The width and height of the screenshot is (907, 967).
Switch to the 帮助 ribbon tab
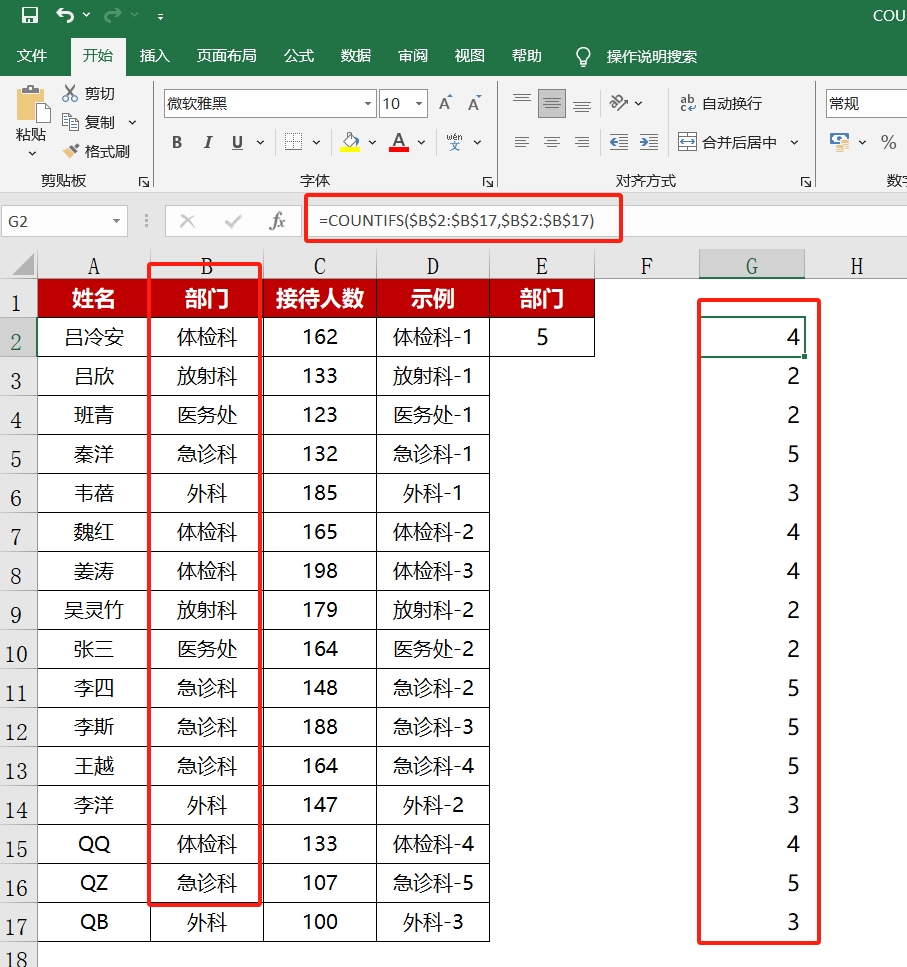click(x=527, y=56)
